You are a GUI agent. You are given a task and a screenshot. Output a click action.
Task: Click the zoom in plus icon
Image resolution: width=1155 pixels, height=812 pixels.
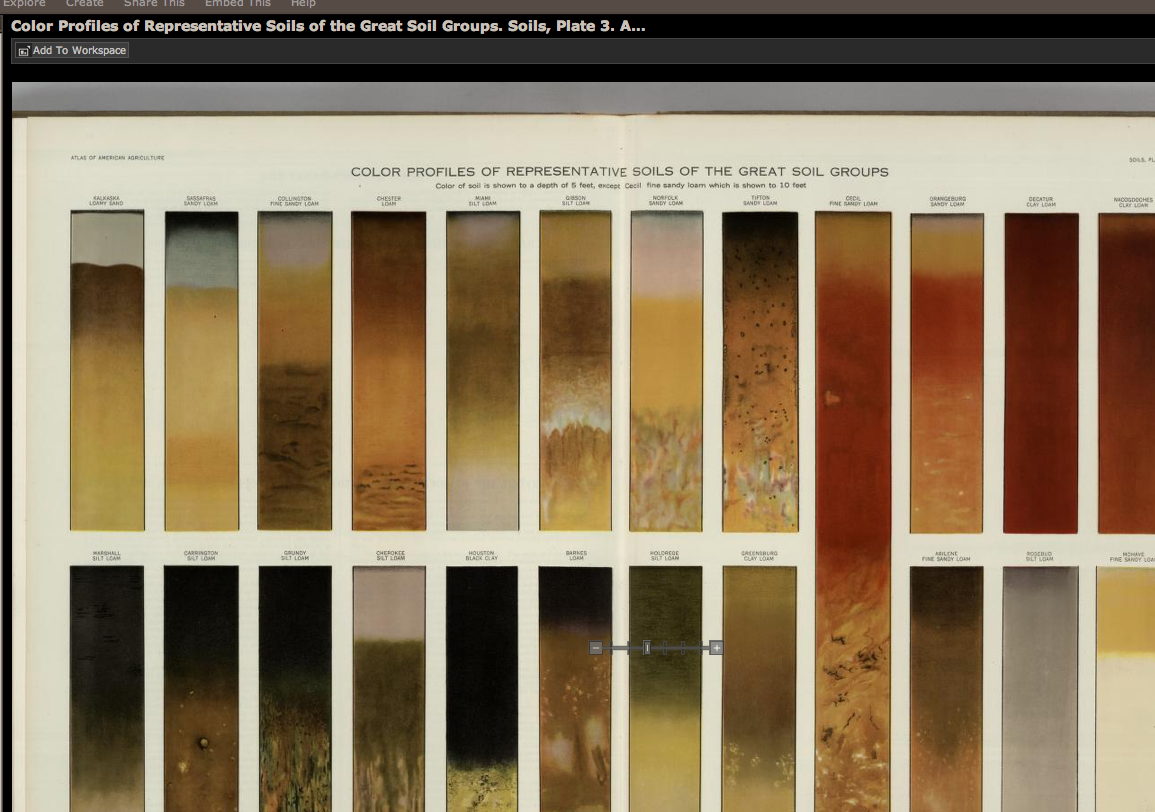tap(716, 648)
